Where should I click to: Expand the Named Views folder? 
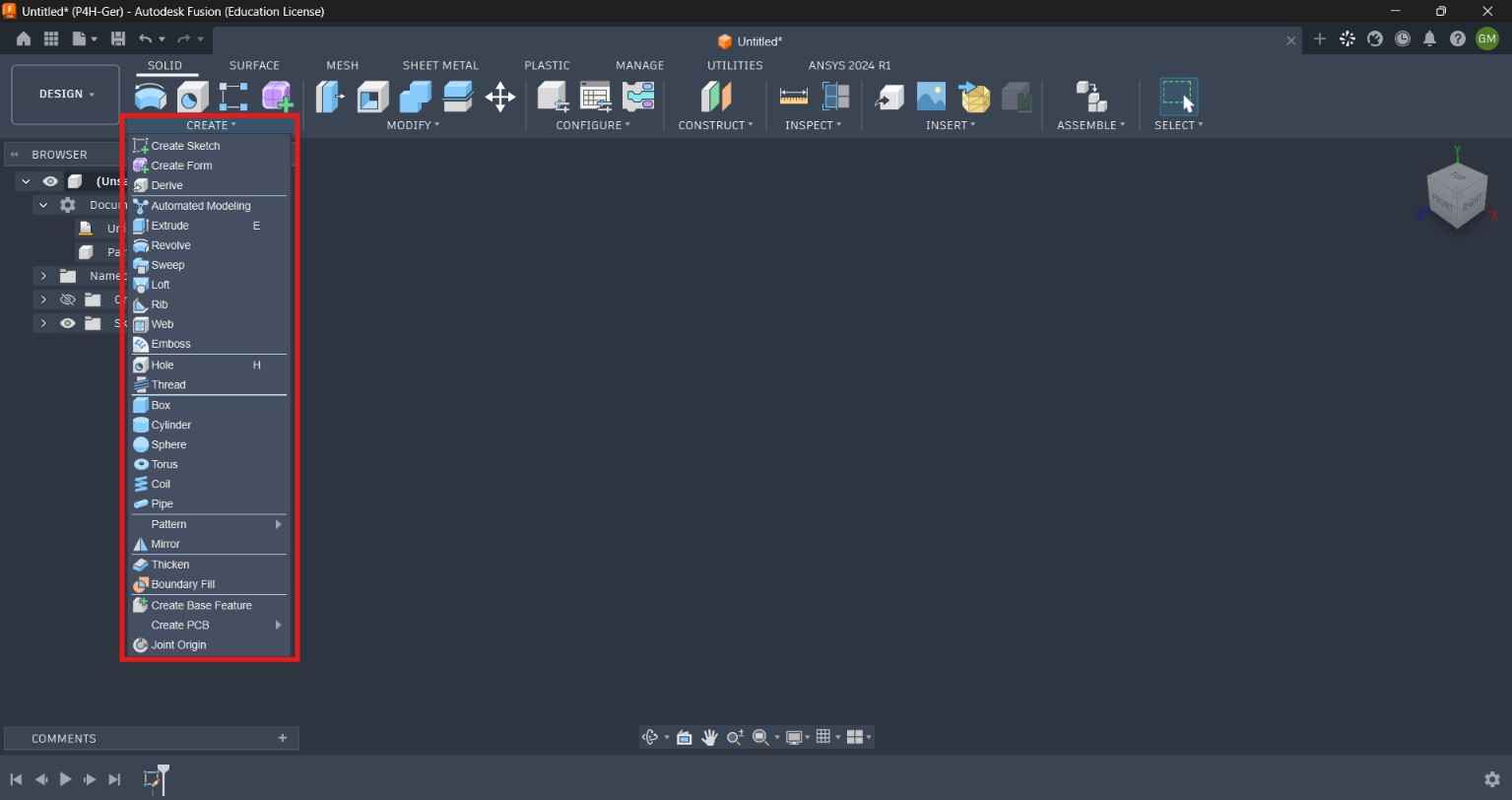click(43, 276)
